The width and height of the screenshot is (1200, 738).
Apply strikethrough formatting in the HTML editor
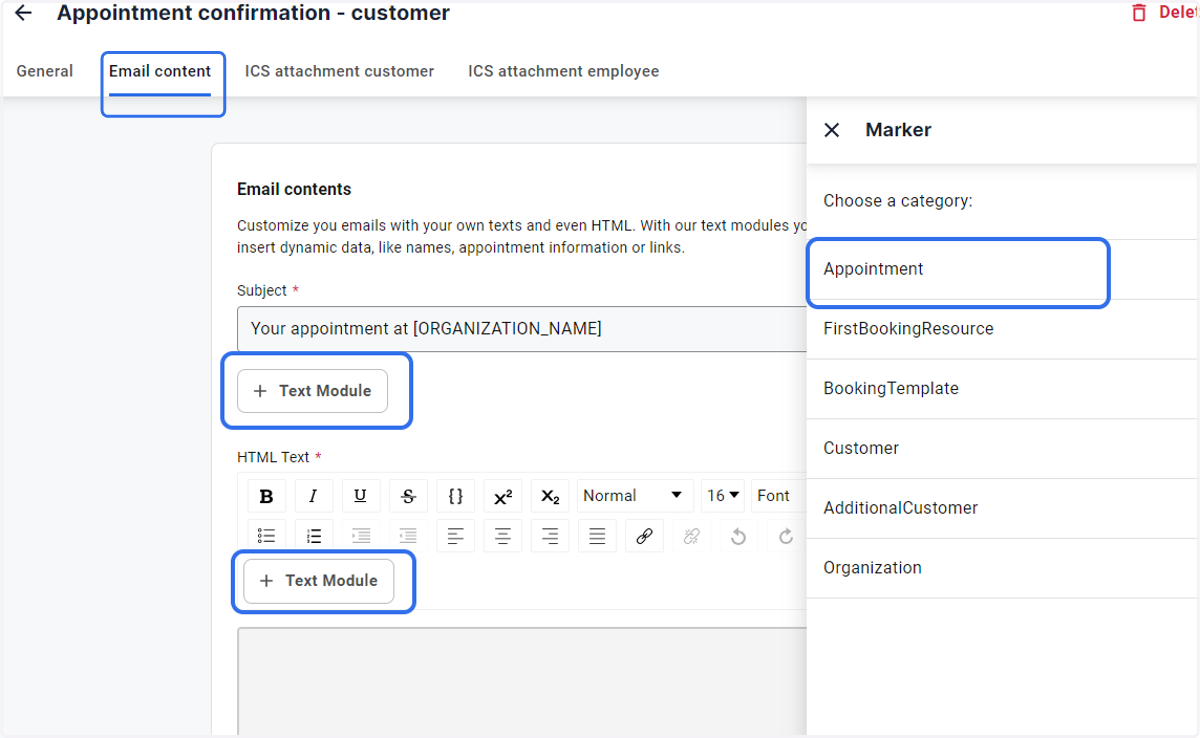408,496
